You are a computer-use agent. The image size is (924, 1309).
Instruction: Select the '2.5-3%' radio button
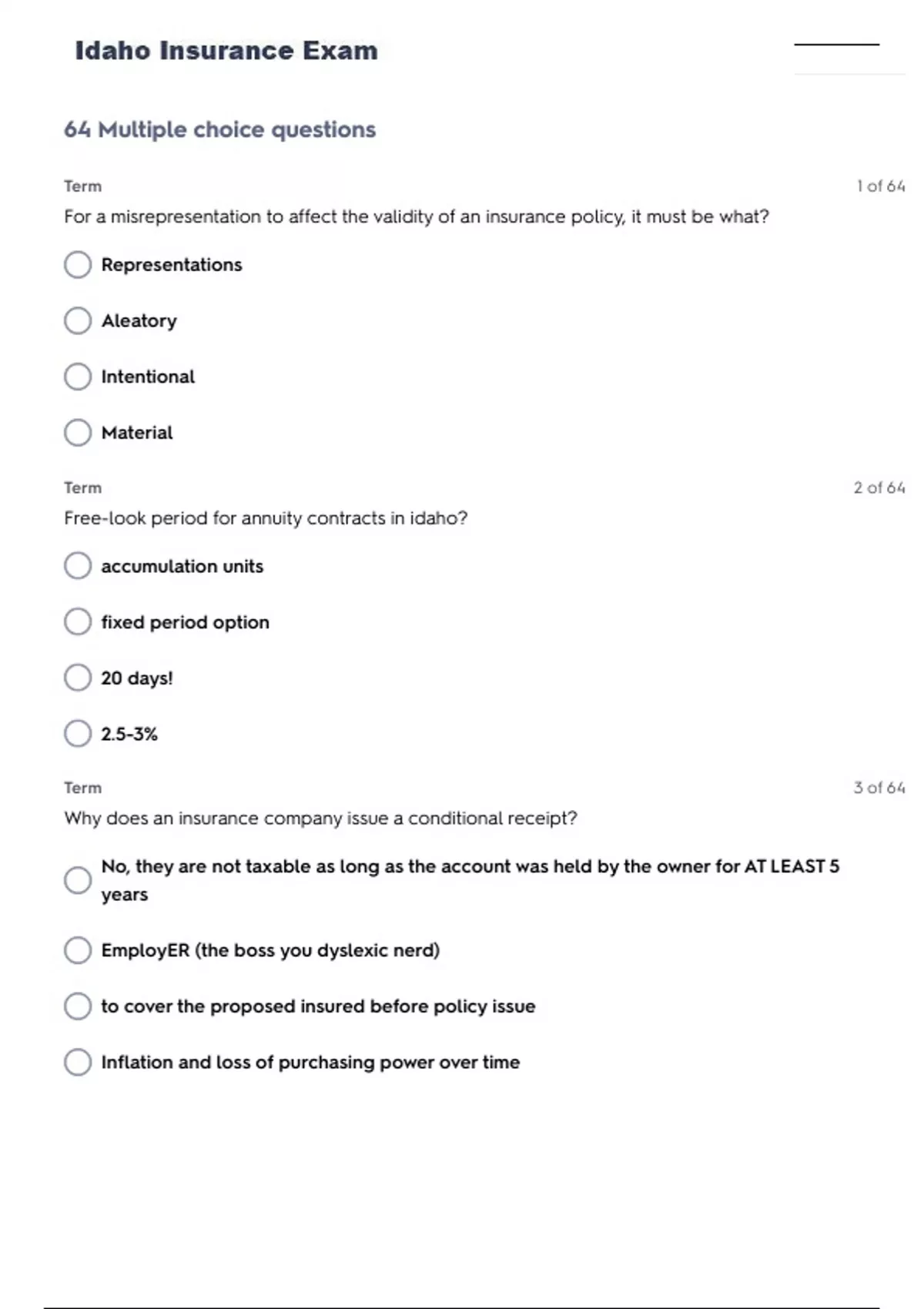tap(78, 734)
